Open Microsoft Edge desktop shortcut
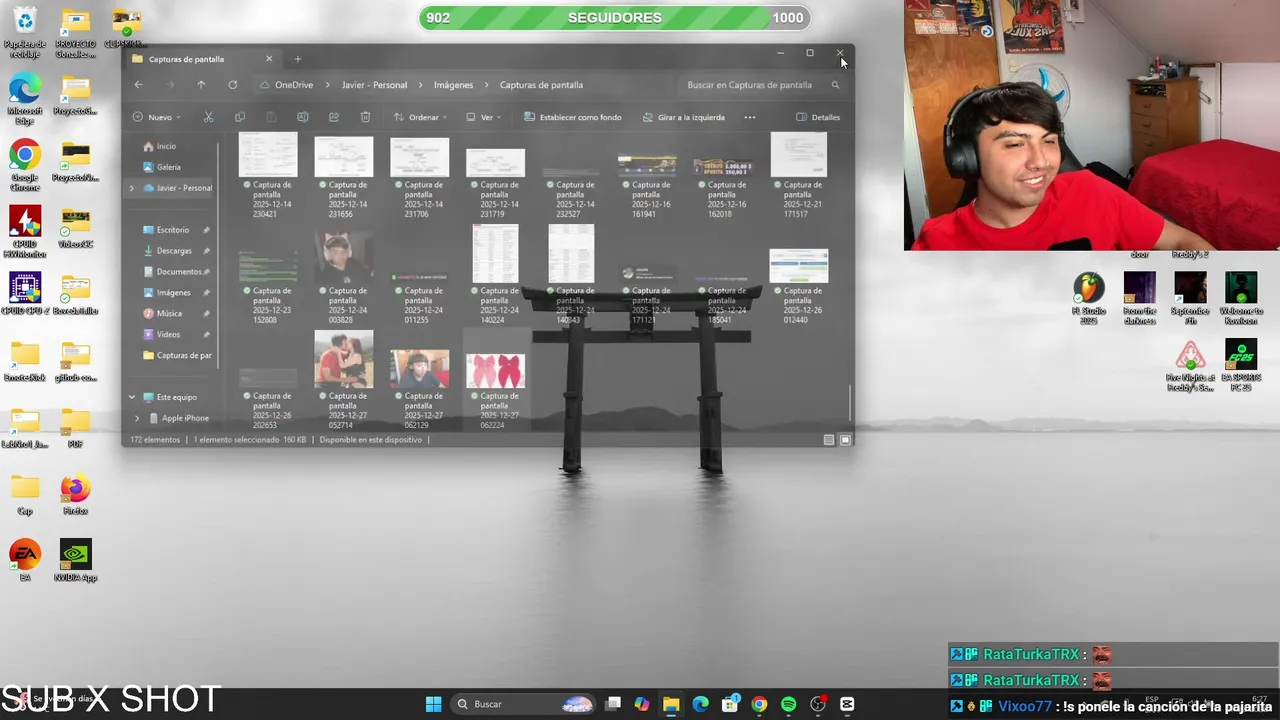The width and height of the screenshot is (1280, 720). (x=25, y=99)
